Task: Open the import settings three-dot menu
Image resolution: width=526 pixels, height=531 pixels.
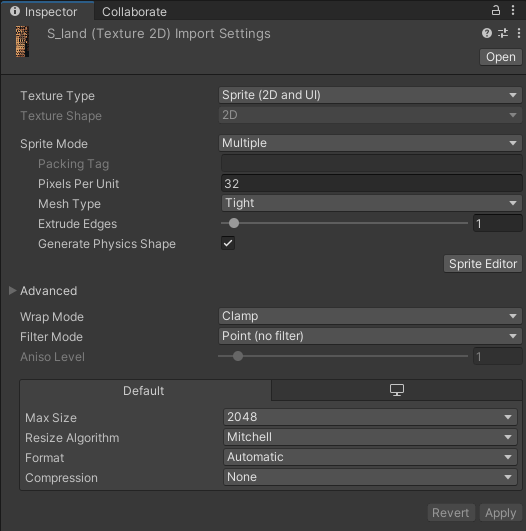Action: [519, 33]
